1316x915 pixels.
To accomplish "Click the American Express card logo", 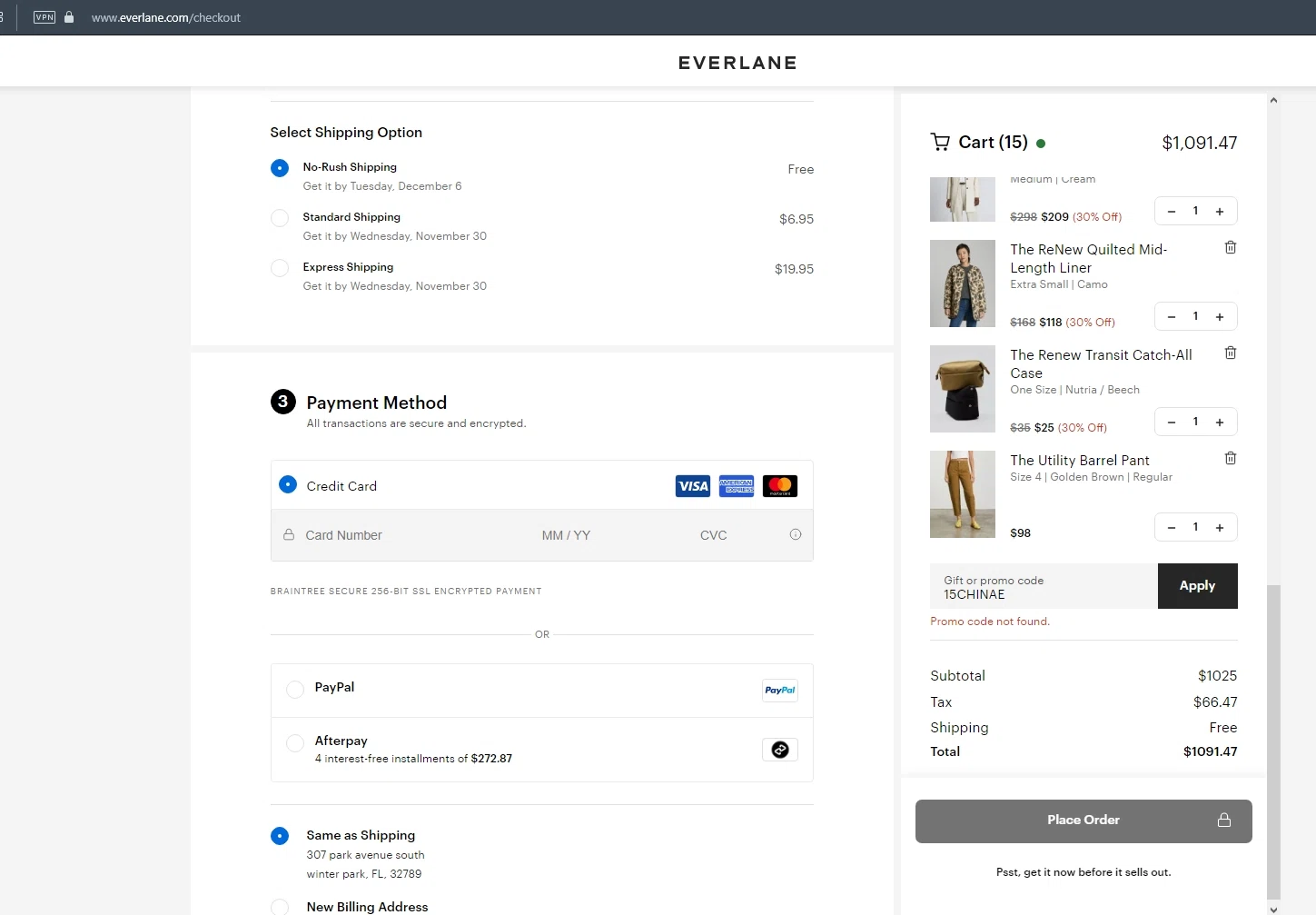I will pyautogui.click(x=737, y=486).
